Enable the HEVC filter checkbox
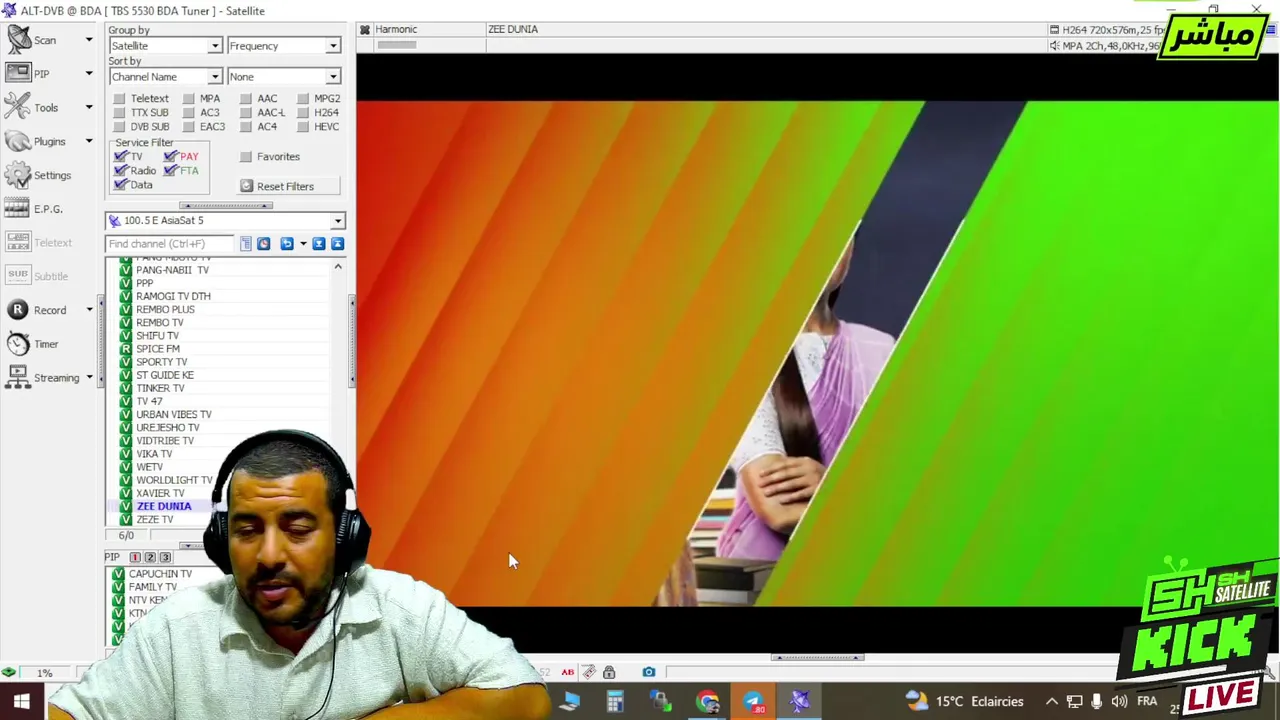This screenshot has height=720, width=1280. [303, 127]
